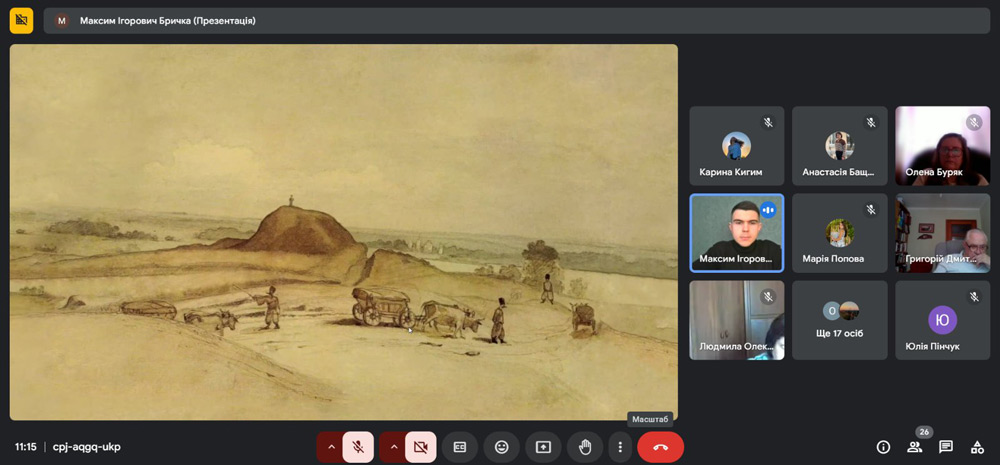Open the 'Ще 17 осіб' tile
This screenshot has height=465, width=1000.
(840, 320)
